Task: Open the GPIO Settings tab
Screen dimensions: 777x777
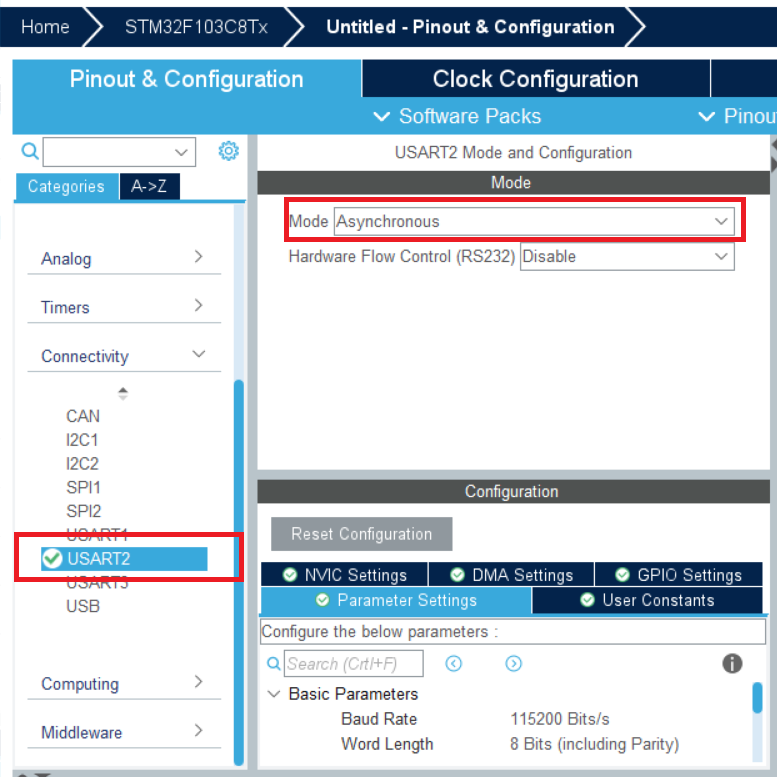Action: [678, 574]
